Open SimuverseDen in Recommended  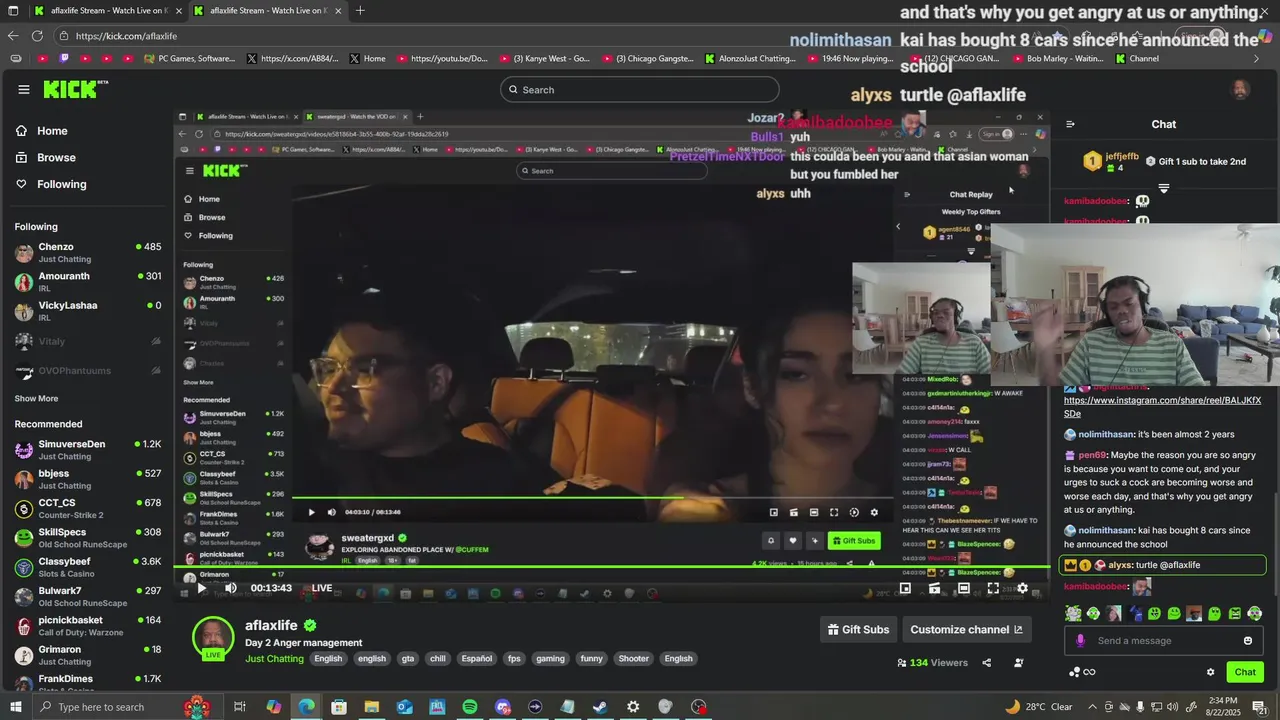pyautogui.click(x=87, y=450)
